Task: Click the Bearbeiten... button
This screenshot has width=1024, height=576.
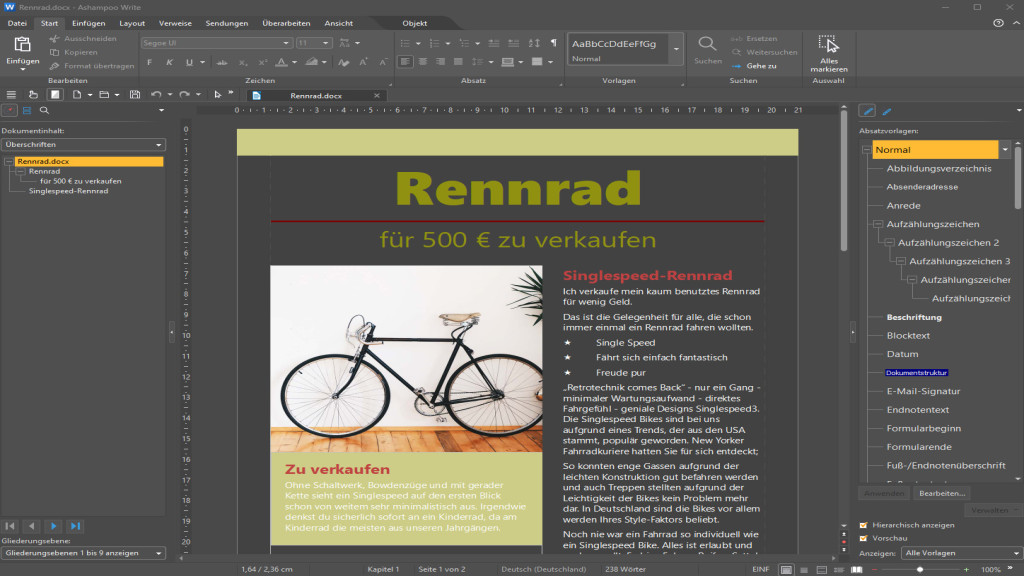Action: tap(942, 493)
